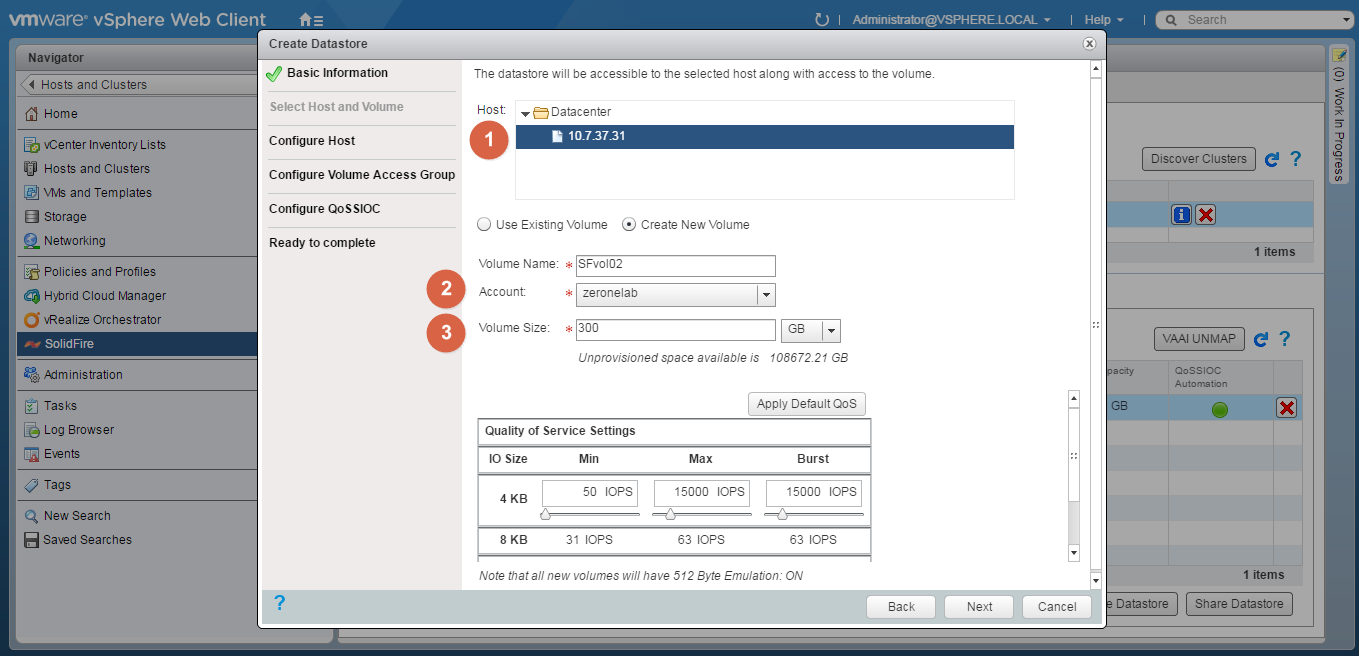This screenshot has width=1359, height=656.
Task: Select the SolidFire navigator entry
Action: pyautogui.click(x=137, y=344)
